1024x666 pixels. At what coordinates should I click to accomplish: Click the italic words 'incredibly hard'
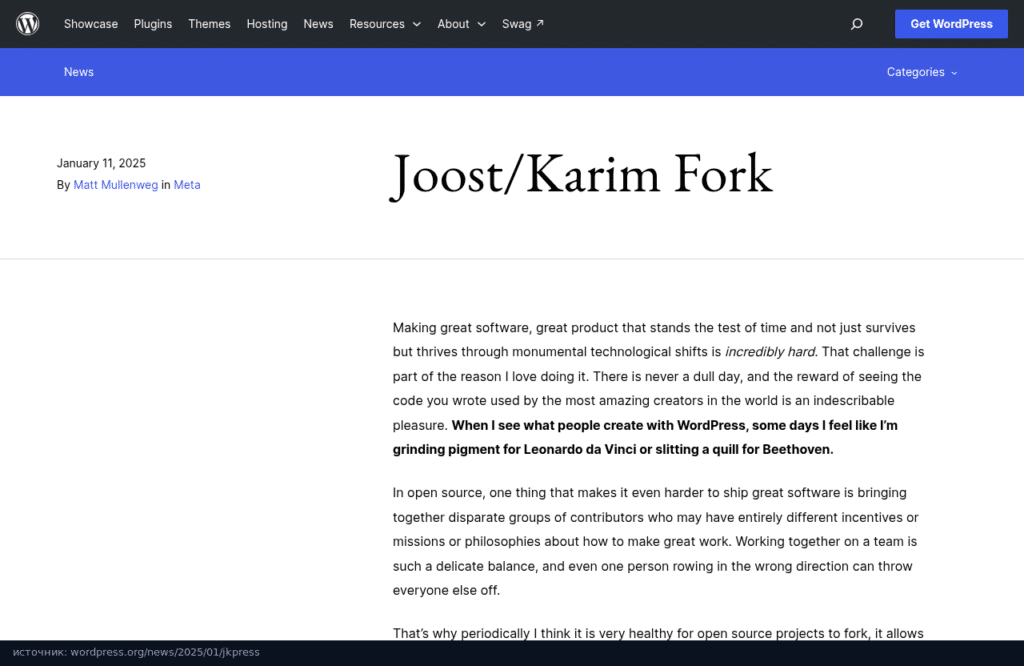[770, 352]
